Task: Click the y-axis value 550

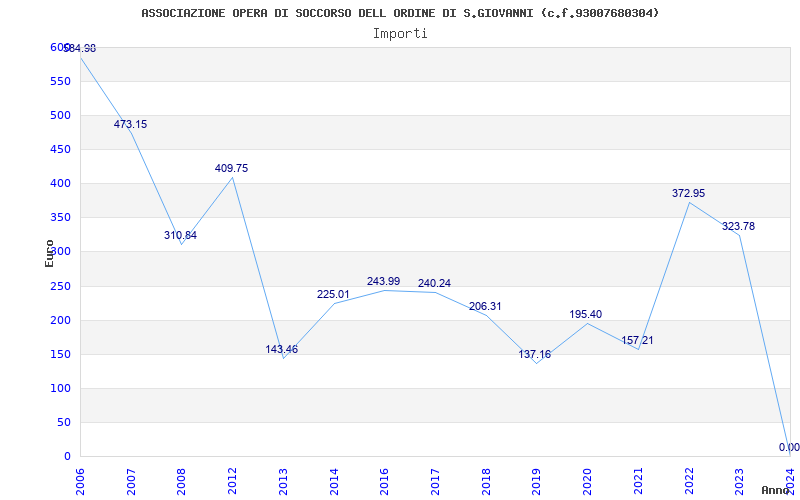Action: (60, 82)
